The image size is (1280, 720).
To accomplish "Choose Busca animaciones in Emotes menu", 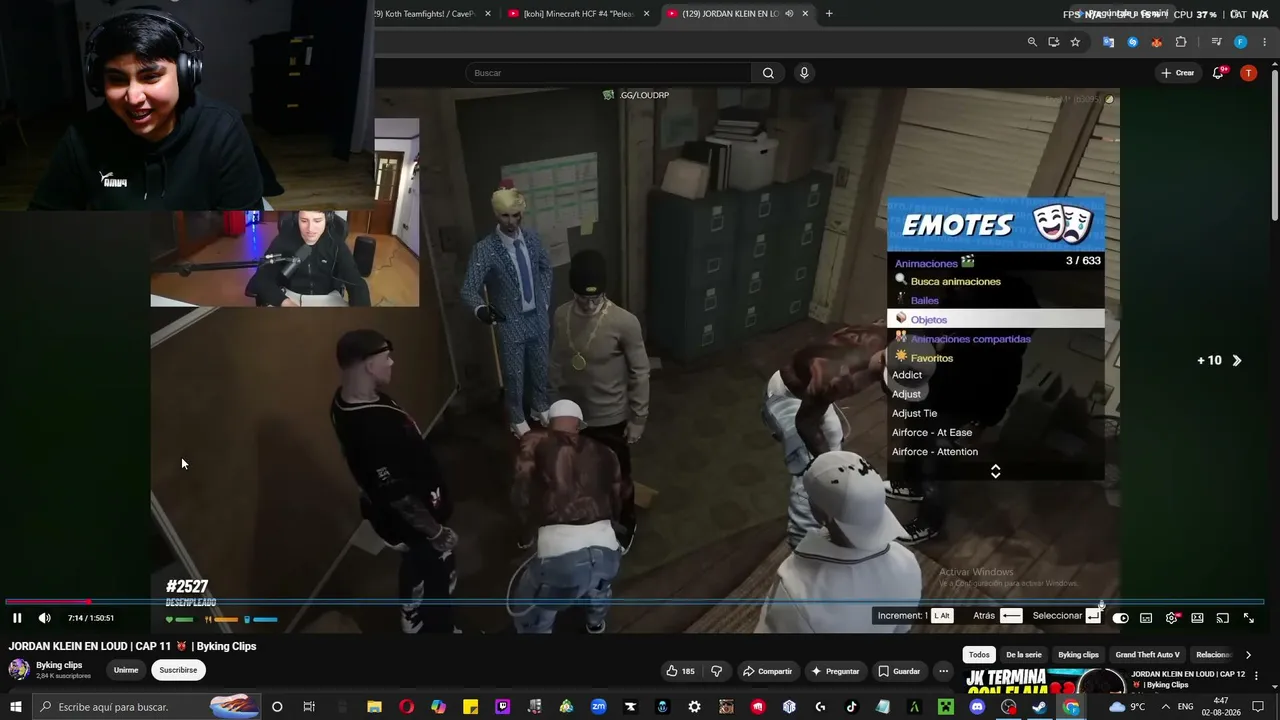I will [996, 281].
